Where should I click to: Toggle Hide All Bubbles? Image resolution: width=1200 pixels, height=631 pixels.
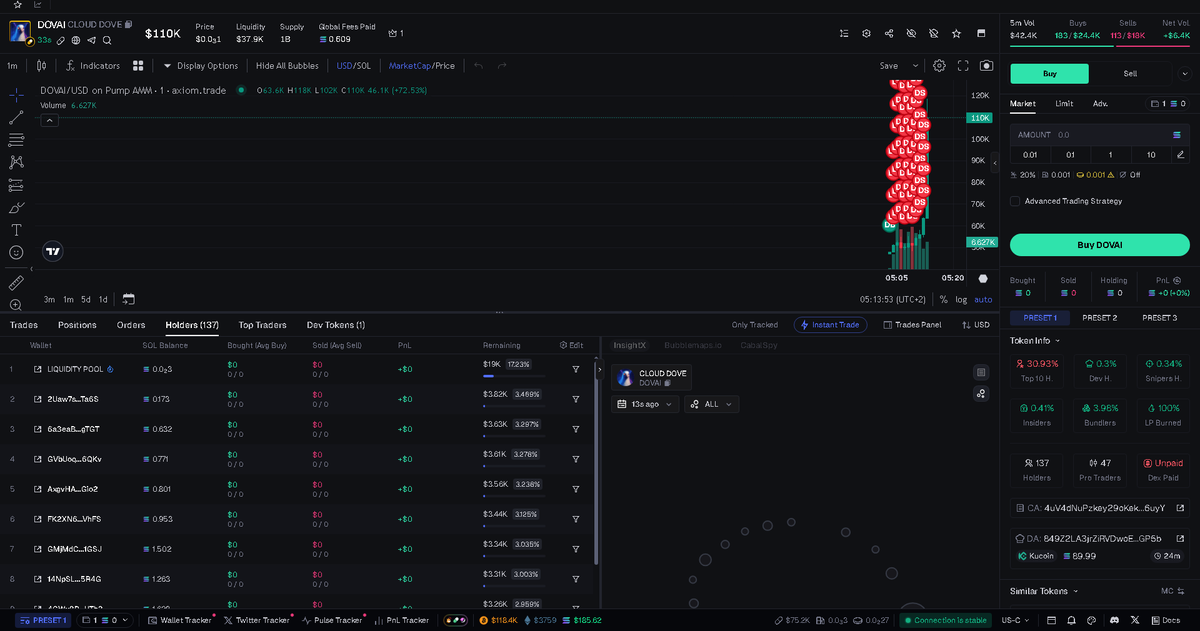coord(287,66)
